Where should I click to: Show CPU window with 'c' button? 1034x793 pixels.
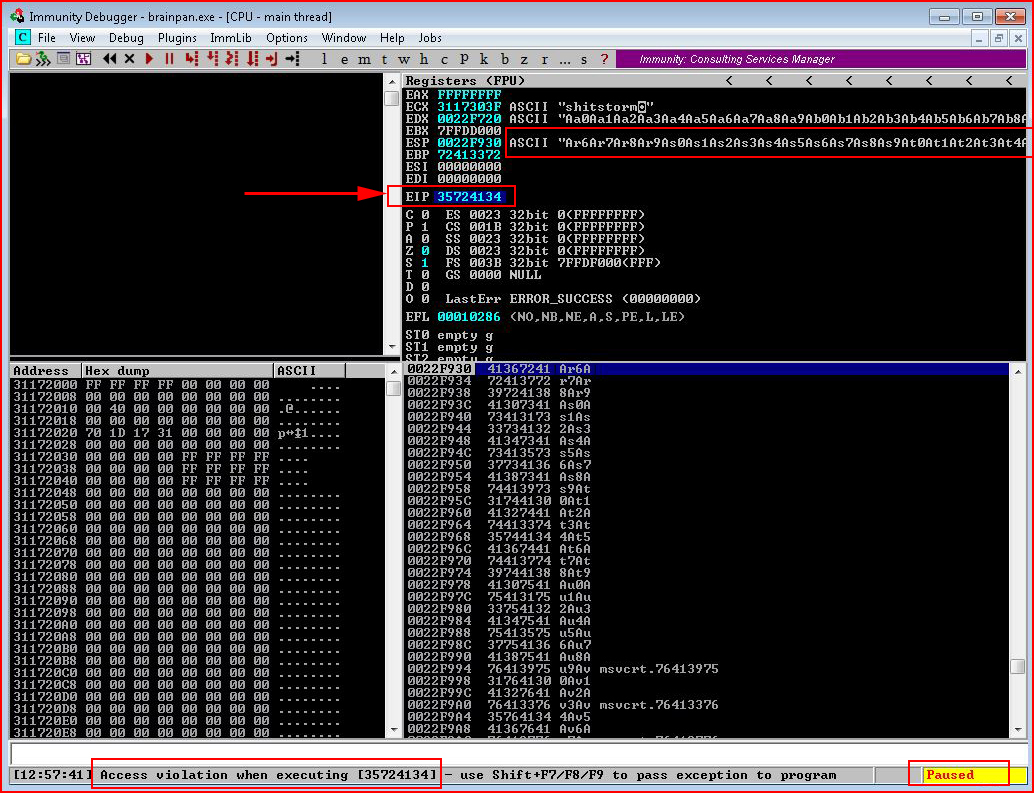point(444,59)
